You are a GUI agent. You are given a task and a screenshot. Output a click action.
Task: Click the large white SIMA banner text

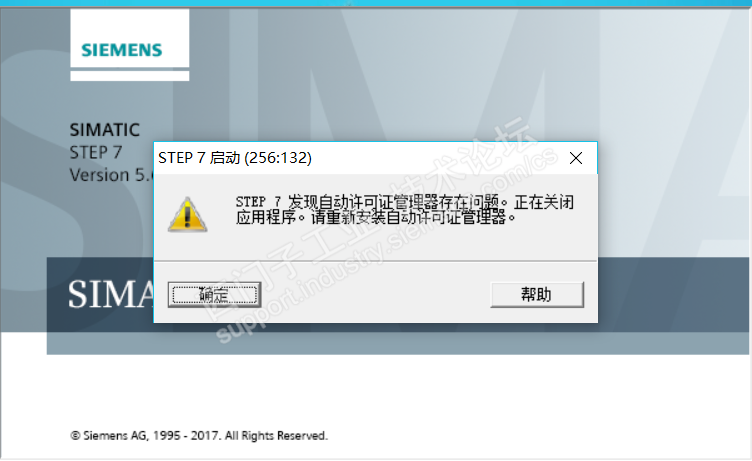[111, 294]
